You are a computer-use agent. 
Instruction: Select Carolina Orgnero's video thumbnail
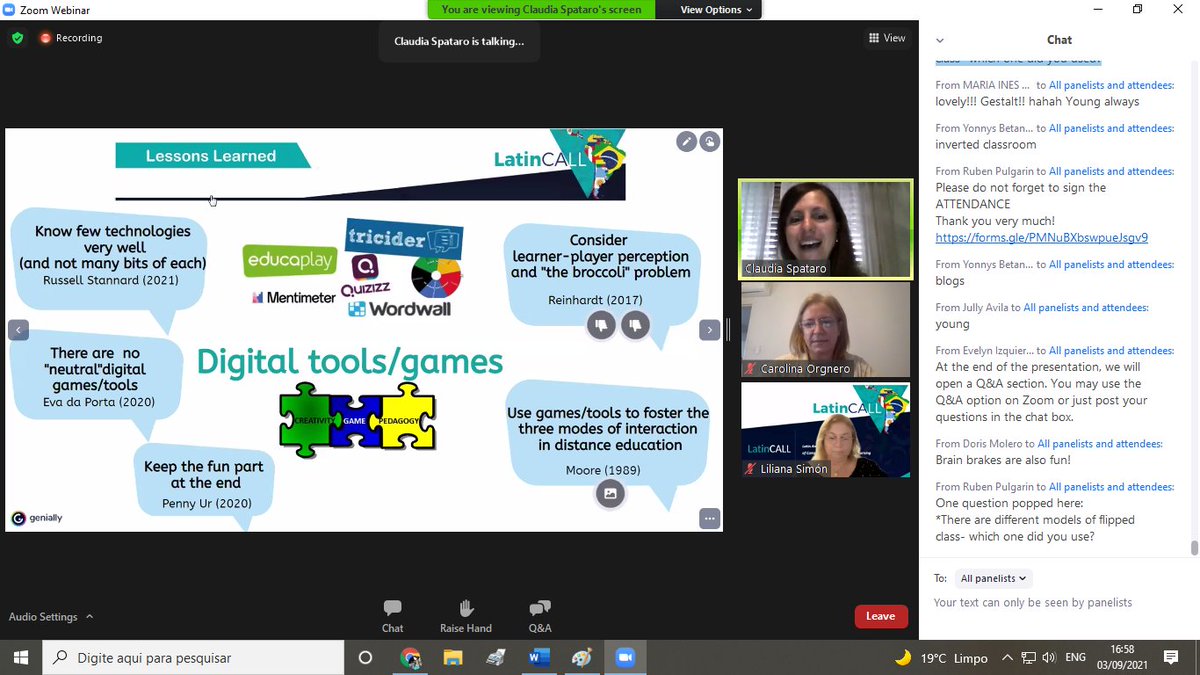point(825,330)
